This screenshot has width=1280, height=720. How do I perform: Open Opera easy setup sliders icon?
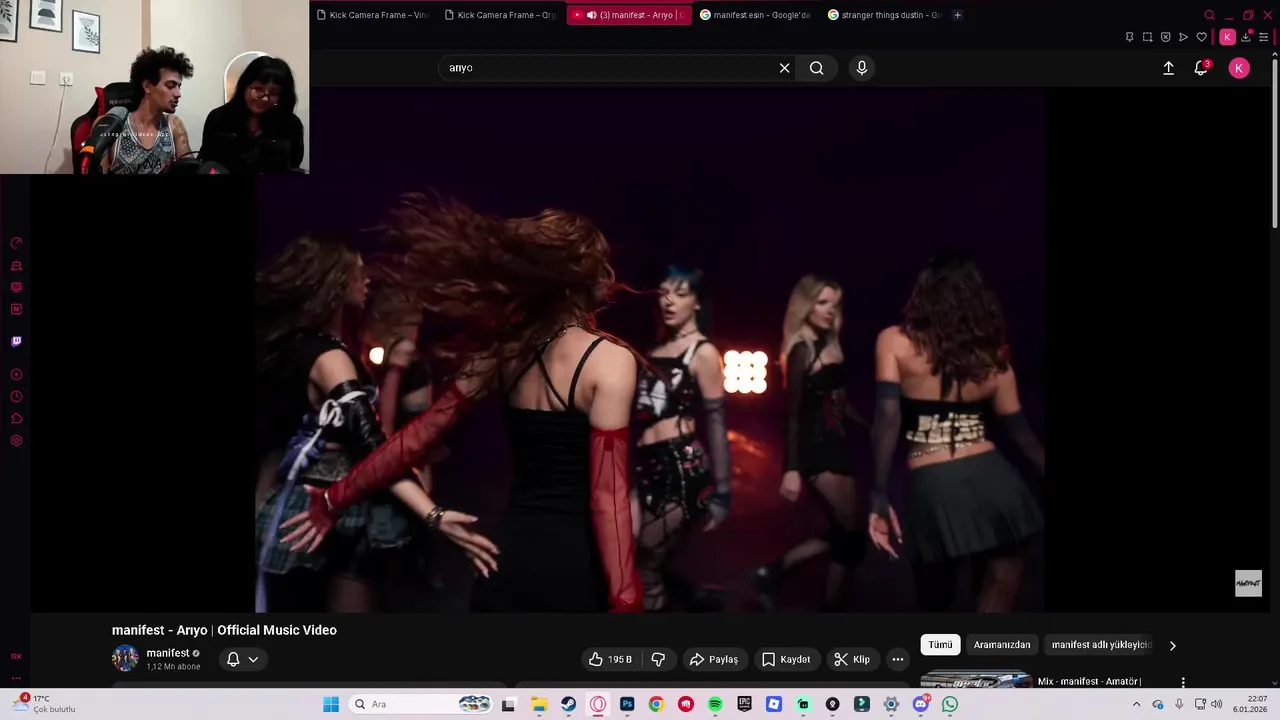pyautogui.click(x=1264, y=37)
